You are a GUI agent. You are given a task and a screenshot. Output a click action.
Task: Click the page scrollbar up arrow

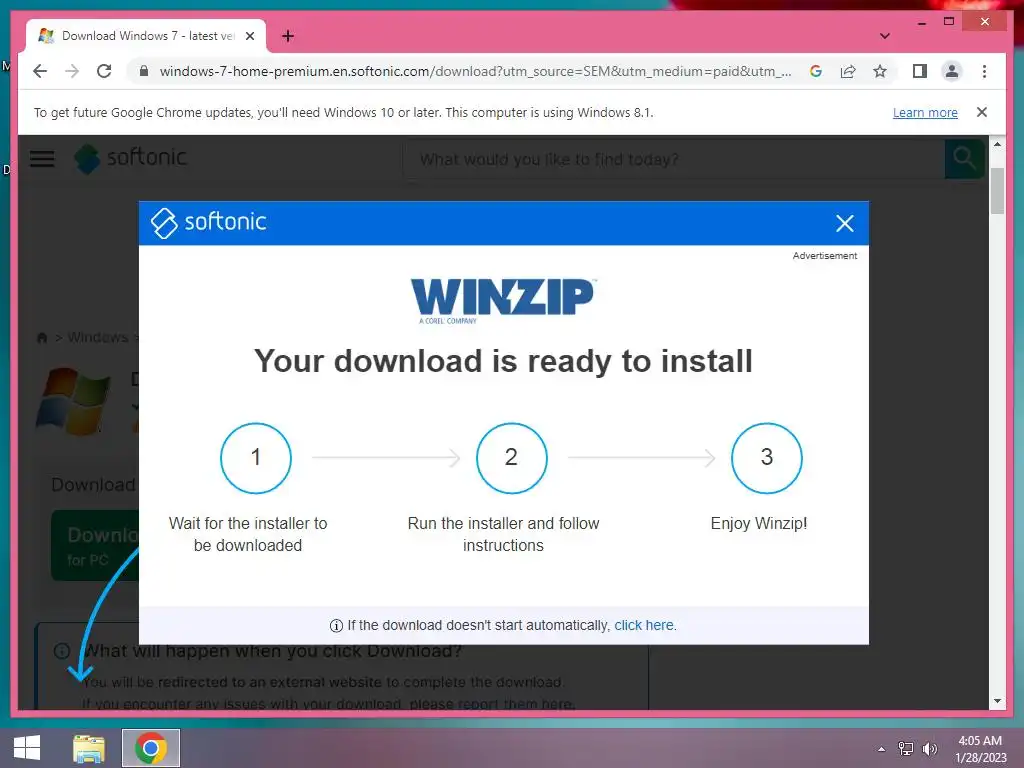tap(997, 144)
